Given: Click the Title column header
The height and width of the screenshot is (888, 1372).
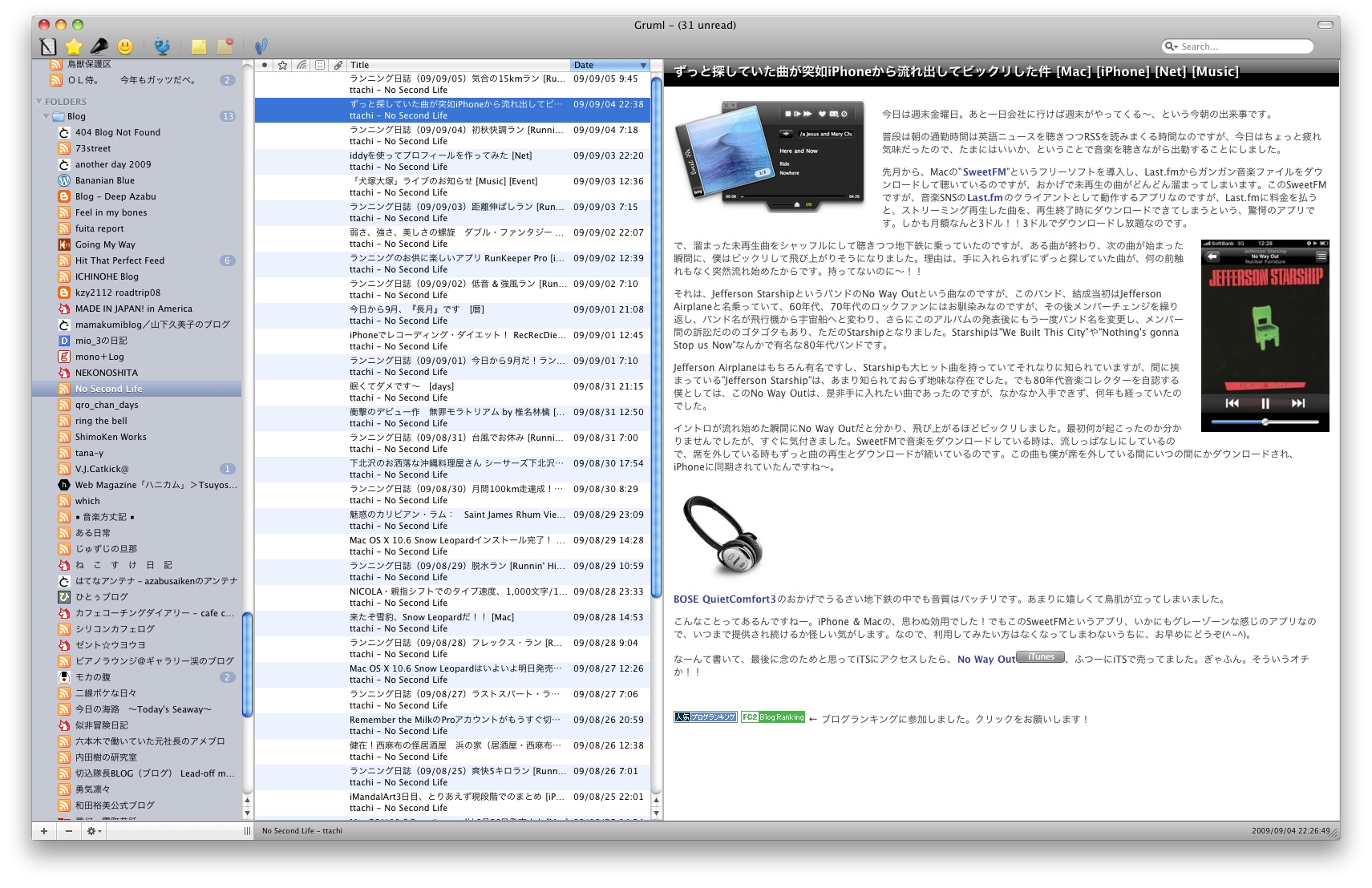Looking at the screenshot, I should 459,65.
